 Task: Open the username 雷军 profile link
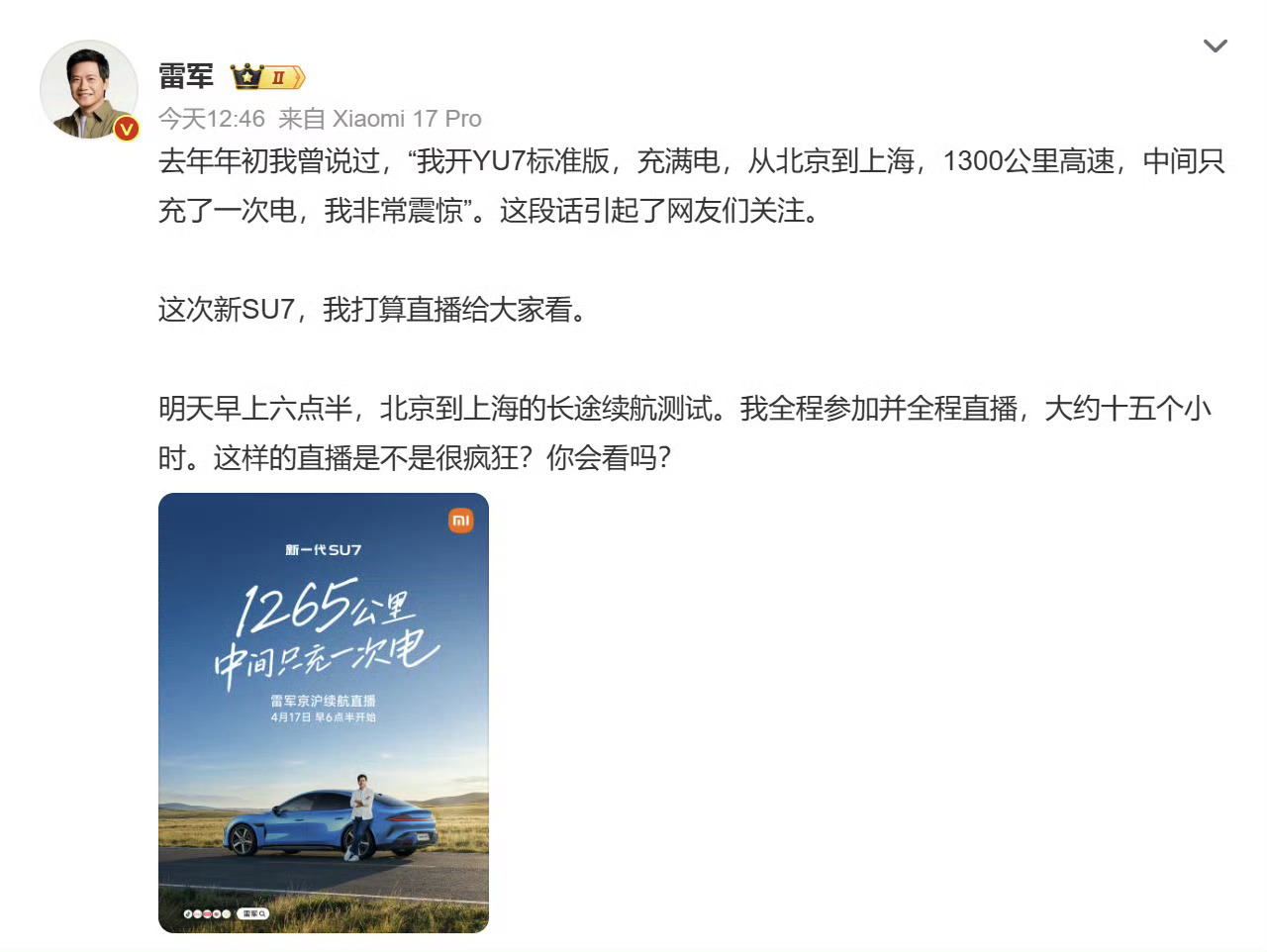pyautogui.click(x=186, y=76)
